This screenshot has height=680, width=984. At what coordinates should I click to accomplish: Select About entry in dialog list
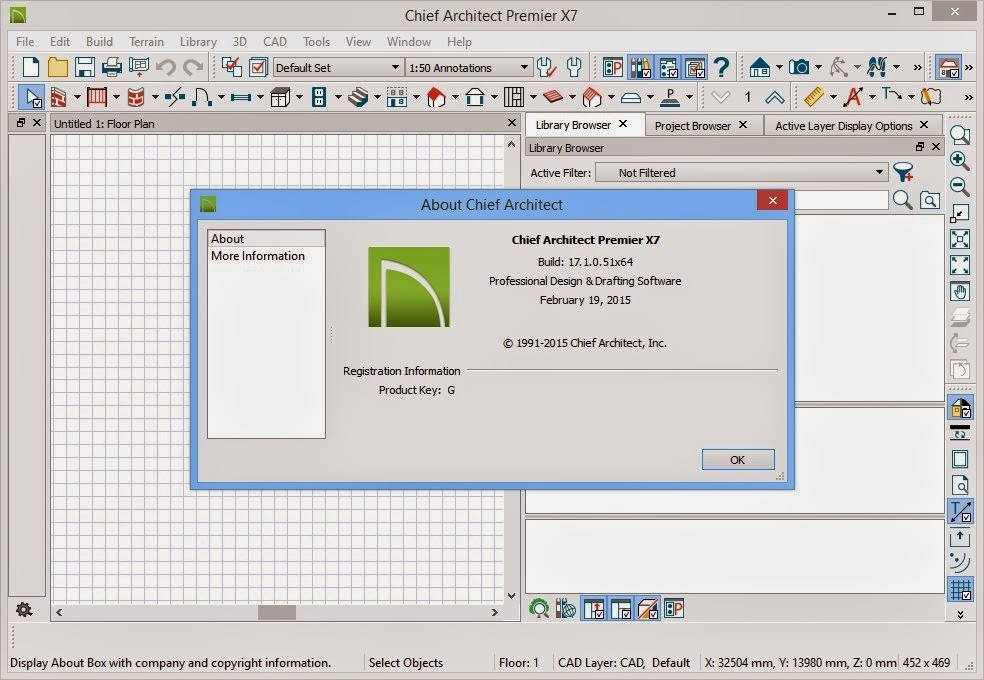tap(266, 238)
